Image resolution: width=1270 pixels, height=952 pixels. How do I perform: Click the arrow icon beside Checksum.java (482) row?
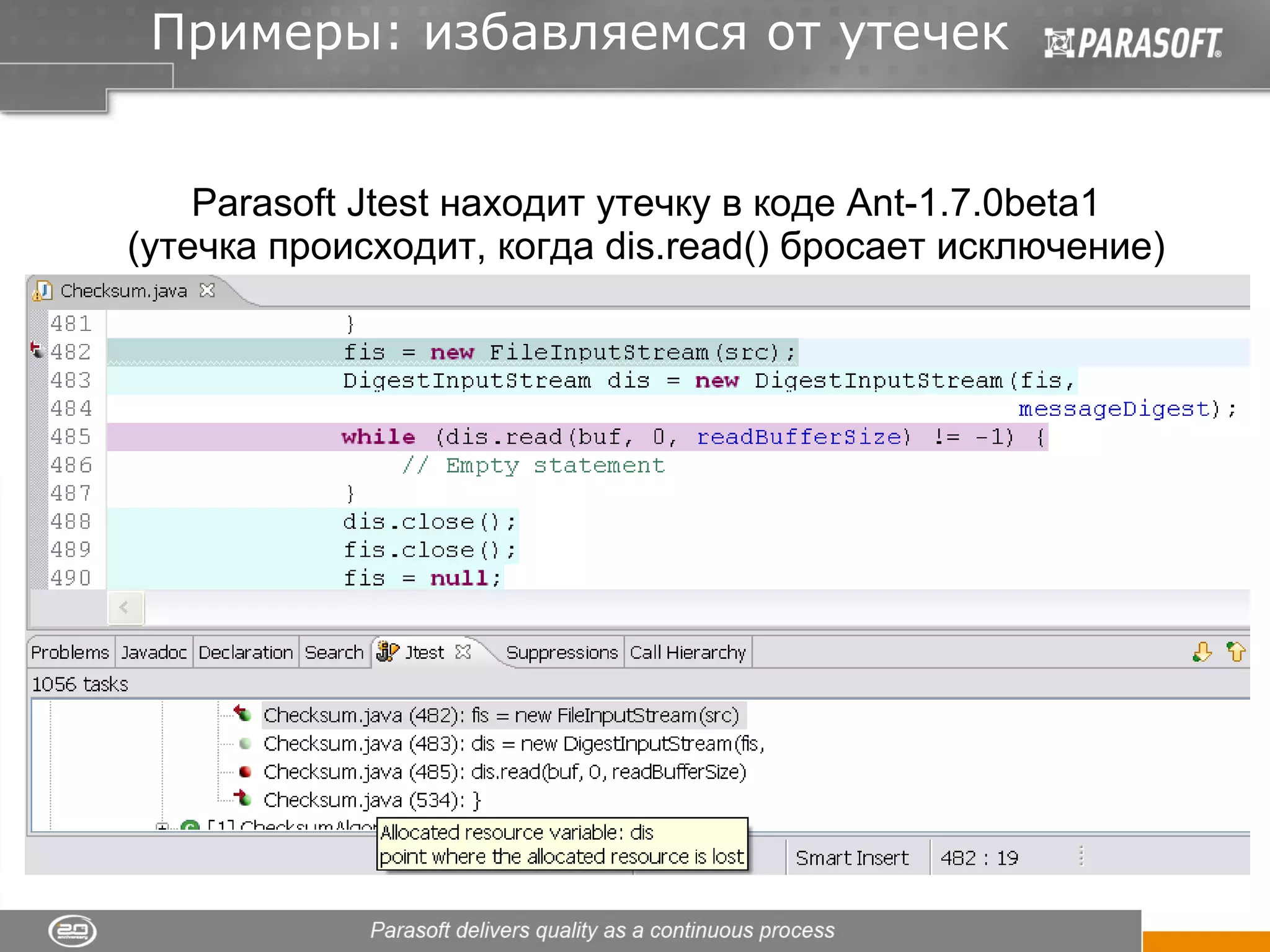point(242,713)
